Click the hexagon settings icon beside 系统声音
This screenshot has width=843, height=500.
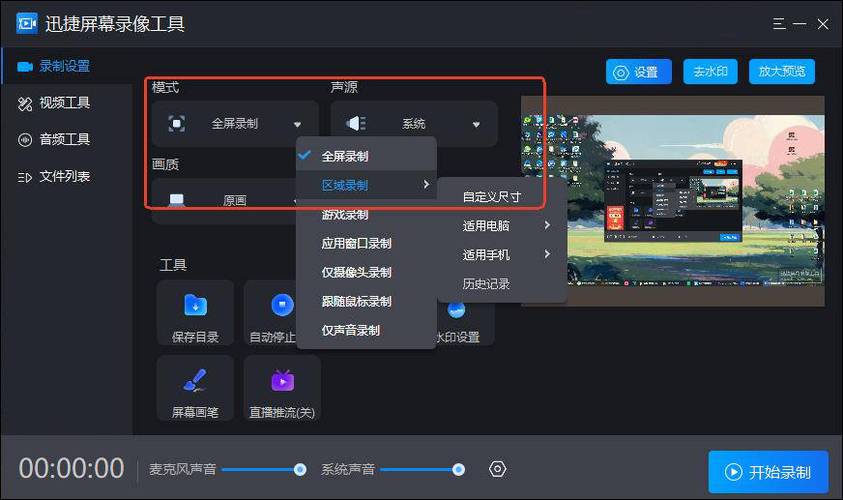(x=497, y=469)
